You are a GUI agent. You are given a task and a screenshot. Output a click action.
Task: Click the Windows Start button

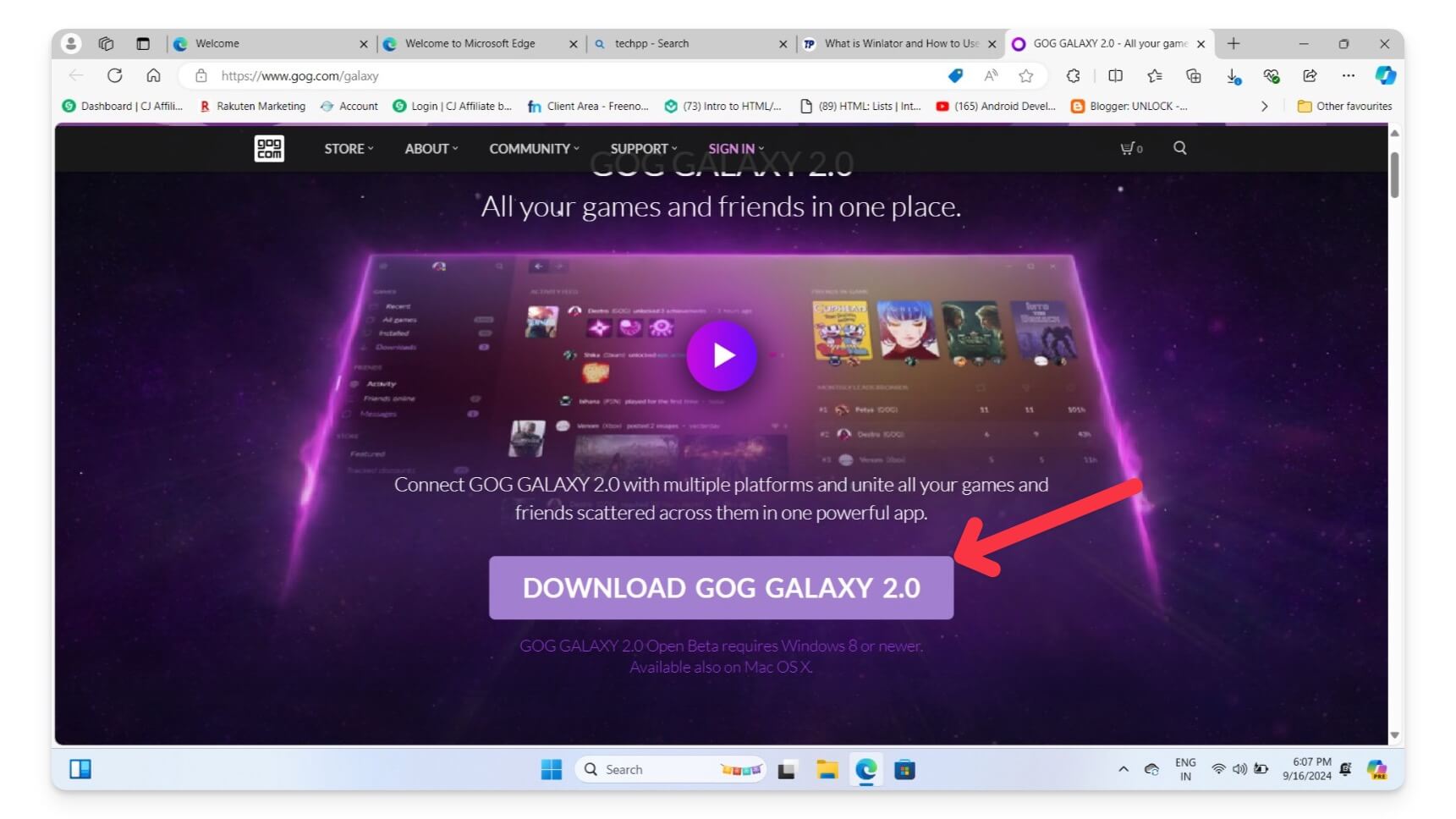(x=551, y=769)
